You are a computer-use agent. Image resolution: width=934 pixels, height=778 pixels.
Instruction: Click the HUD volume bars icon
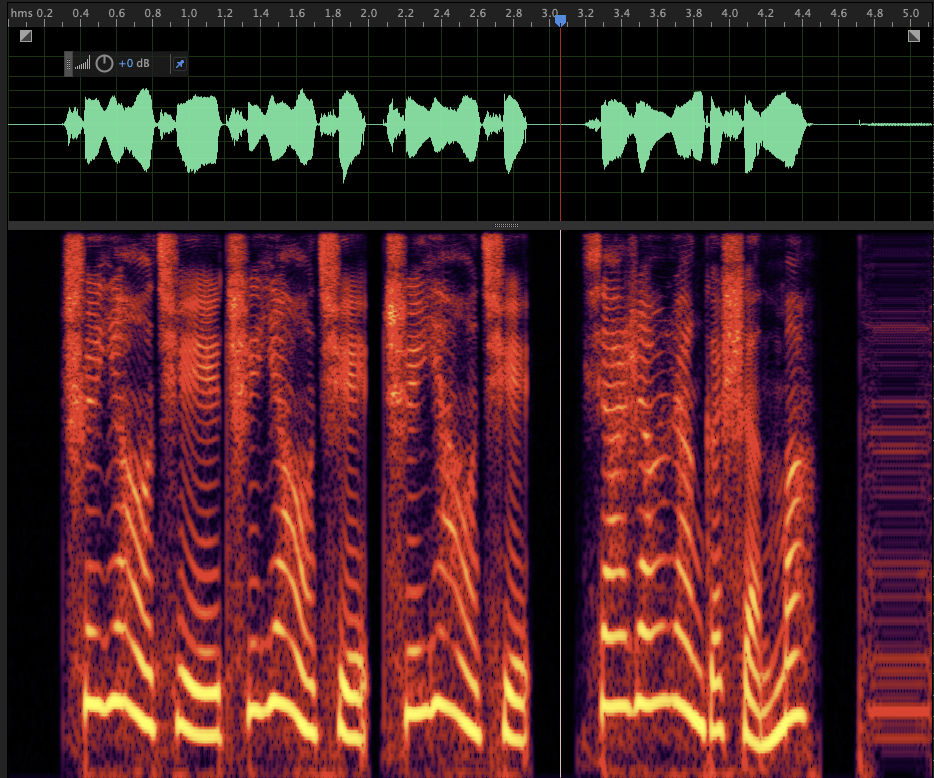click(x=83, y=63)
